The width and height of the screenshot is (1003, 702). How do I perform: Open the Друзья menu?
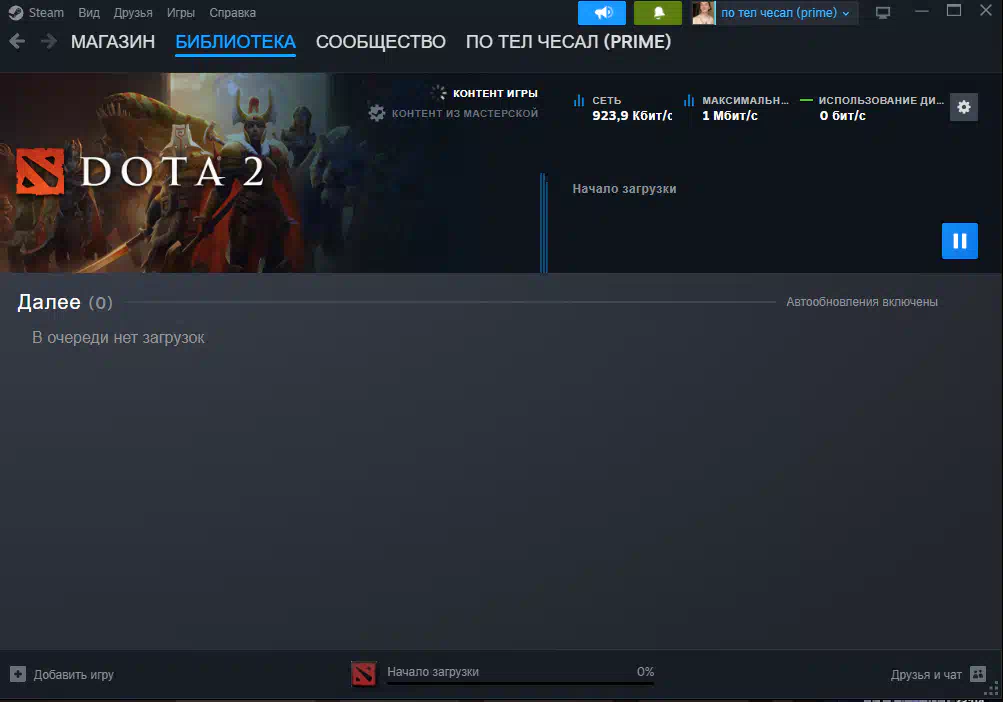[x=133, y=13]
